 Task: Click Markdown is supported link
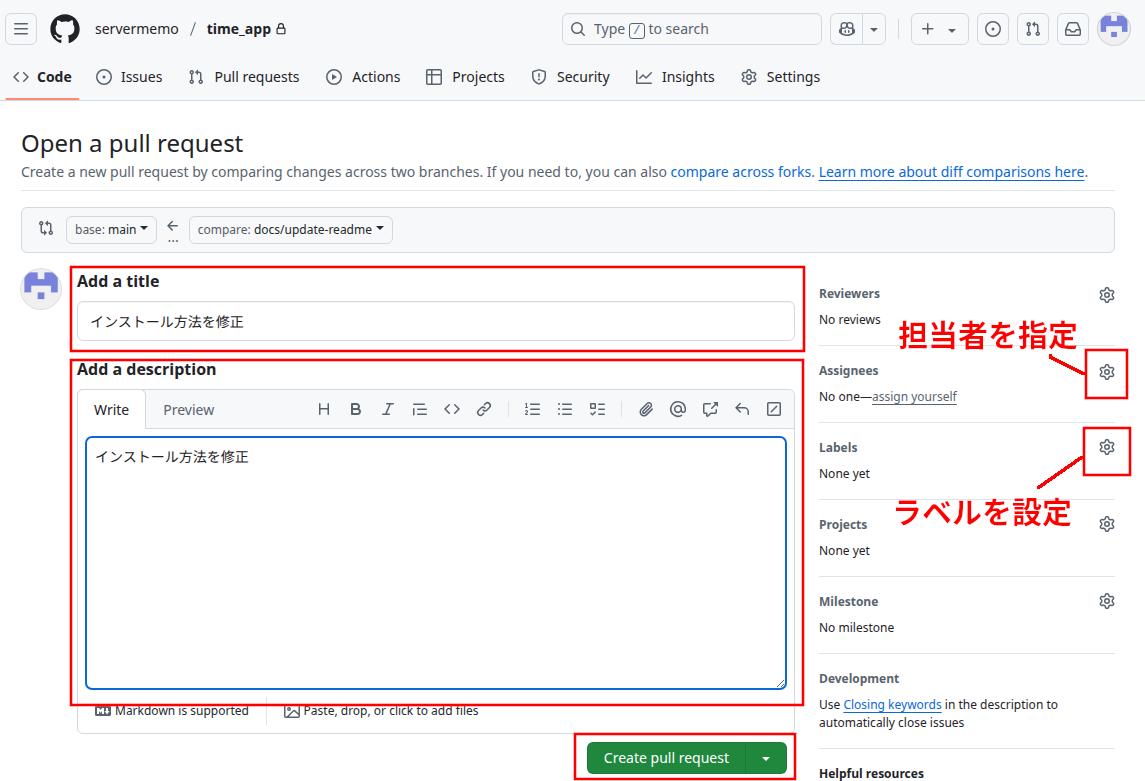pos(172,711)
